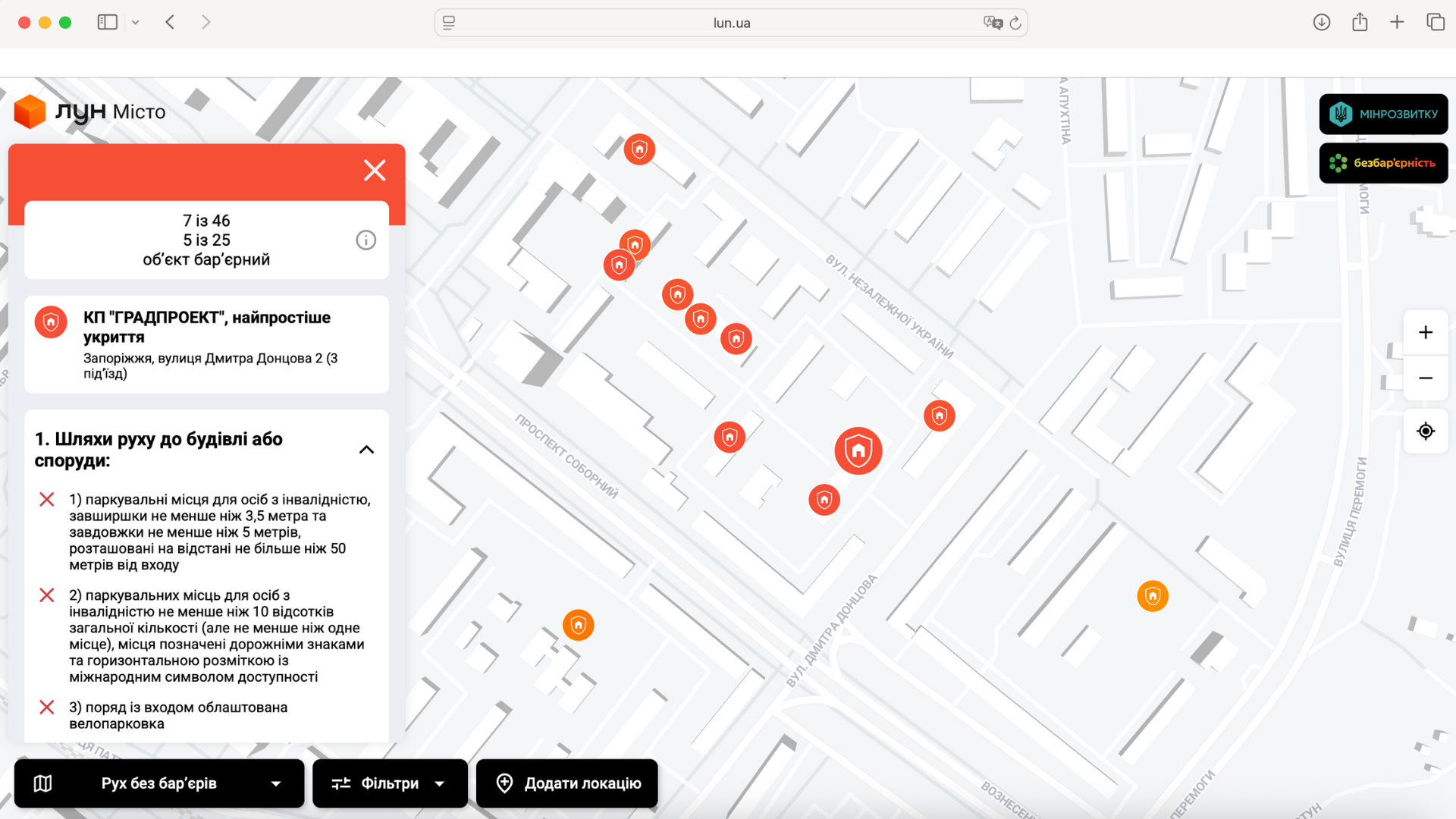Select orange shelter marker near Вулиця Перемоги
The height and width of the screenshot is (819, 1456).
(x=1152, y=596)
